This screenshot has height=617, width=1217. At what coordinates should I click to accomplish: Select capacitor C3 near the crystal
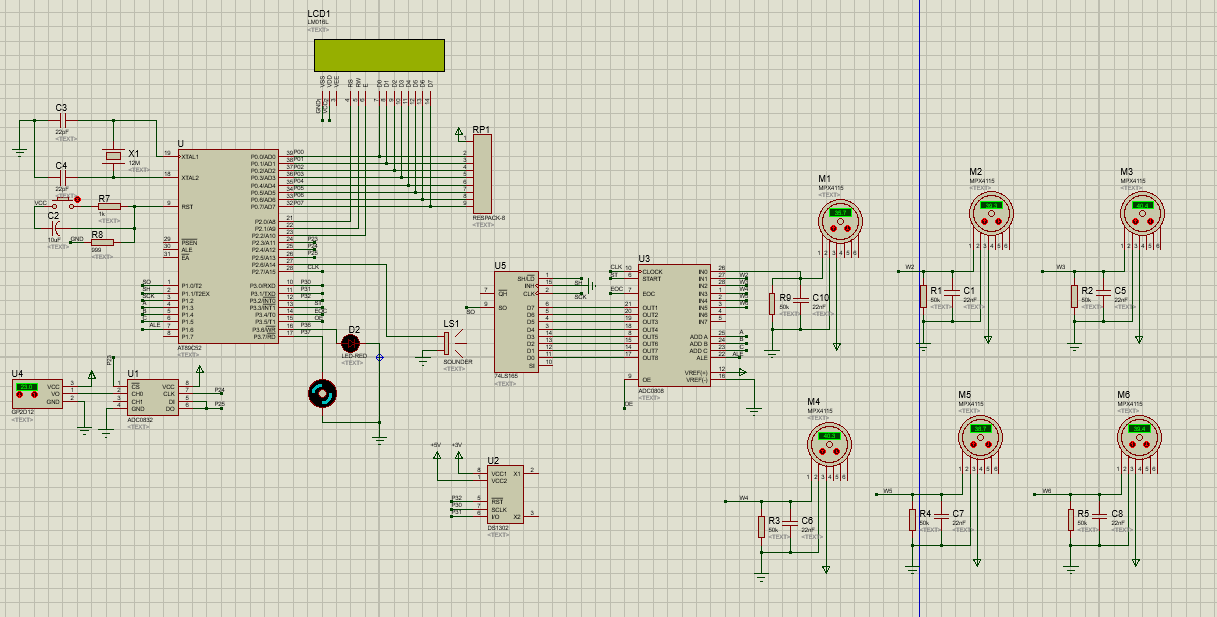tap(62, 120)
